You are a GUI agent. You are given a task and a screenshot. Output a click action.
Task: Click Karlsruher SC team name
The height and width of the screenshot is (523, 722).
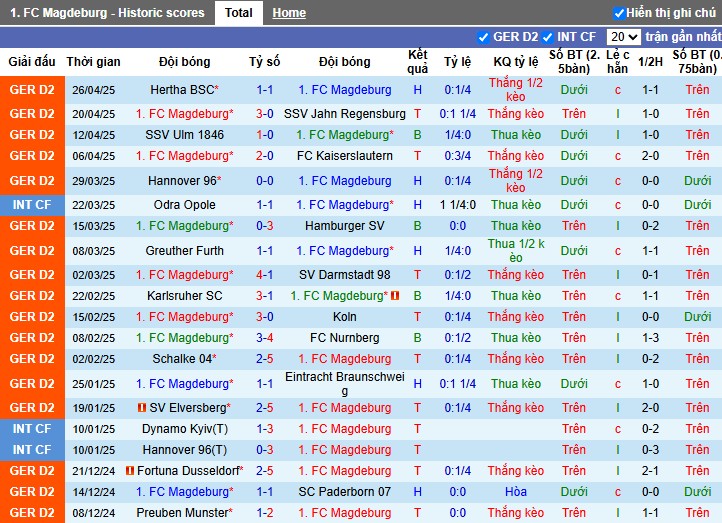[184, 296]
